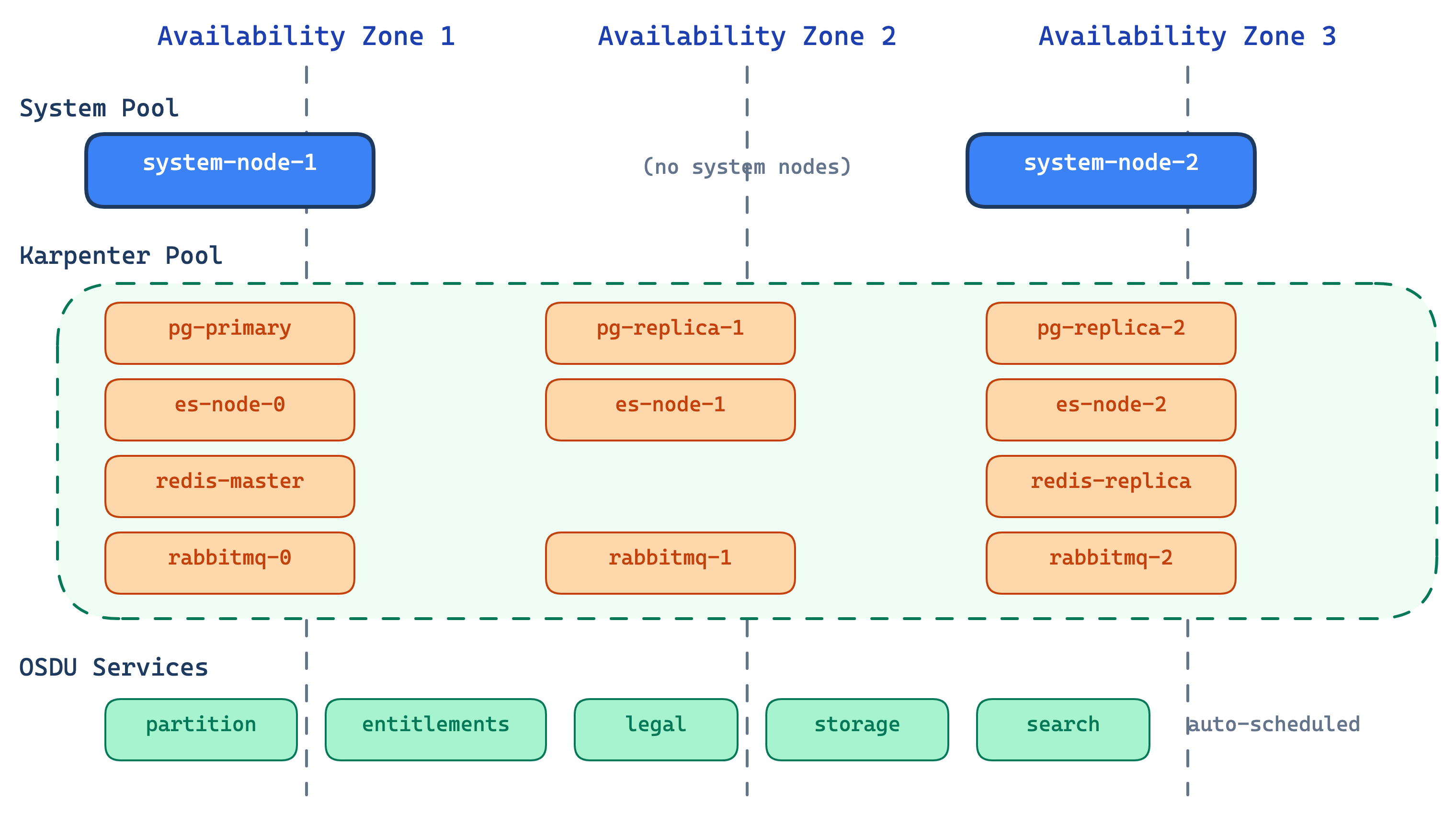Select the pg-replica-2 node

(1111, 332)
